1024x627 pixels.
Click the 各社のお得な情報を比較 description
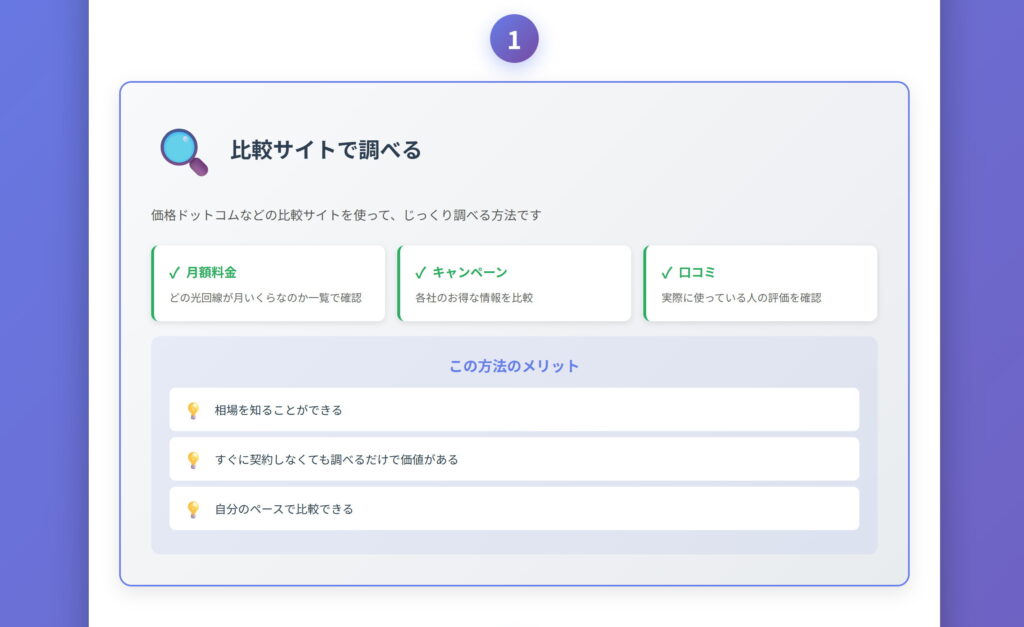(x=474, y=298)
